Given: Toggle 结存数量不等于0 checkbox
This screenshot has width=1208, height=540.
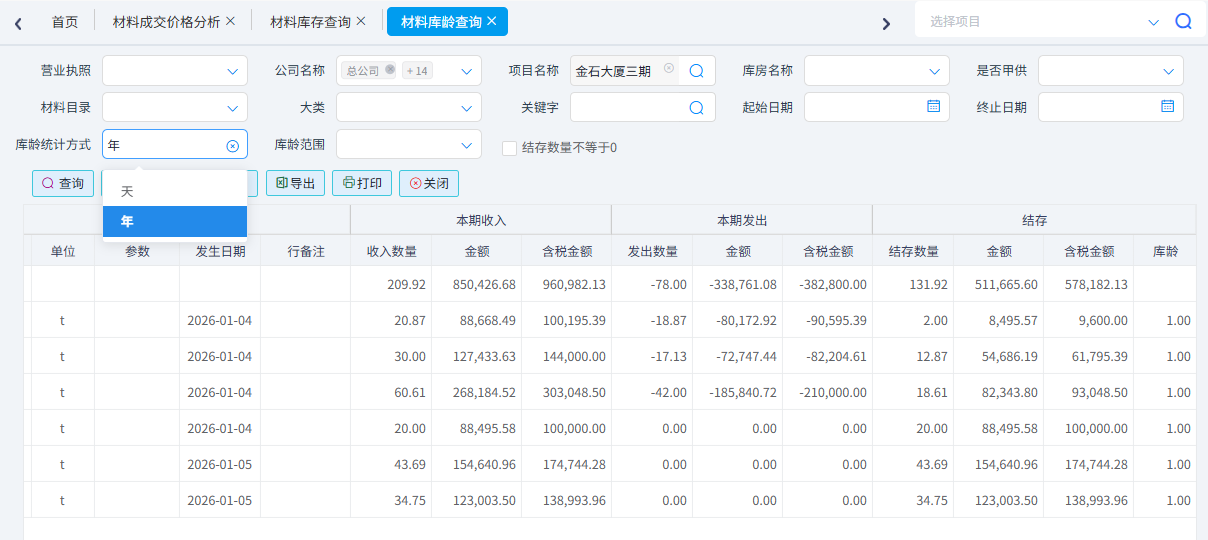Looking at the screenshot, I should [x=510, y=148].
